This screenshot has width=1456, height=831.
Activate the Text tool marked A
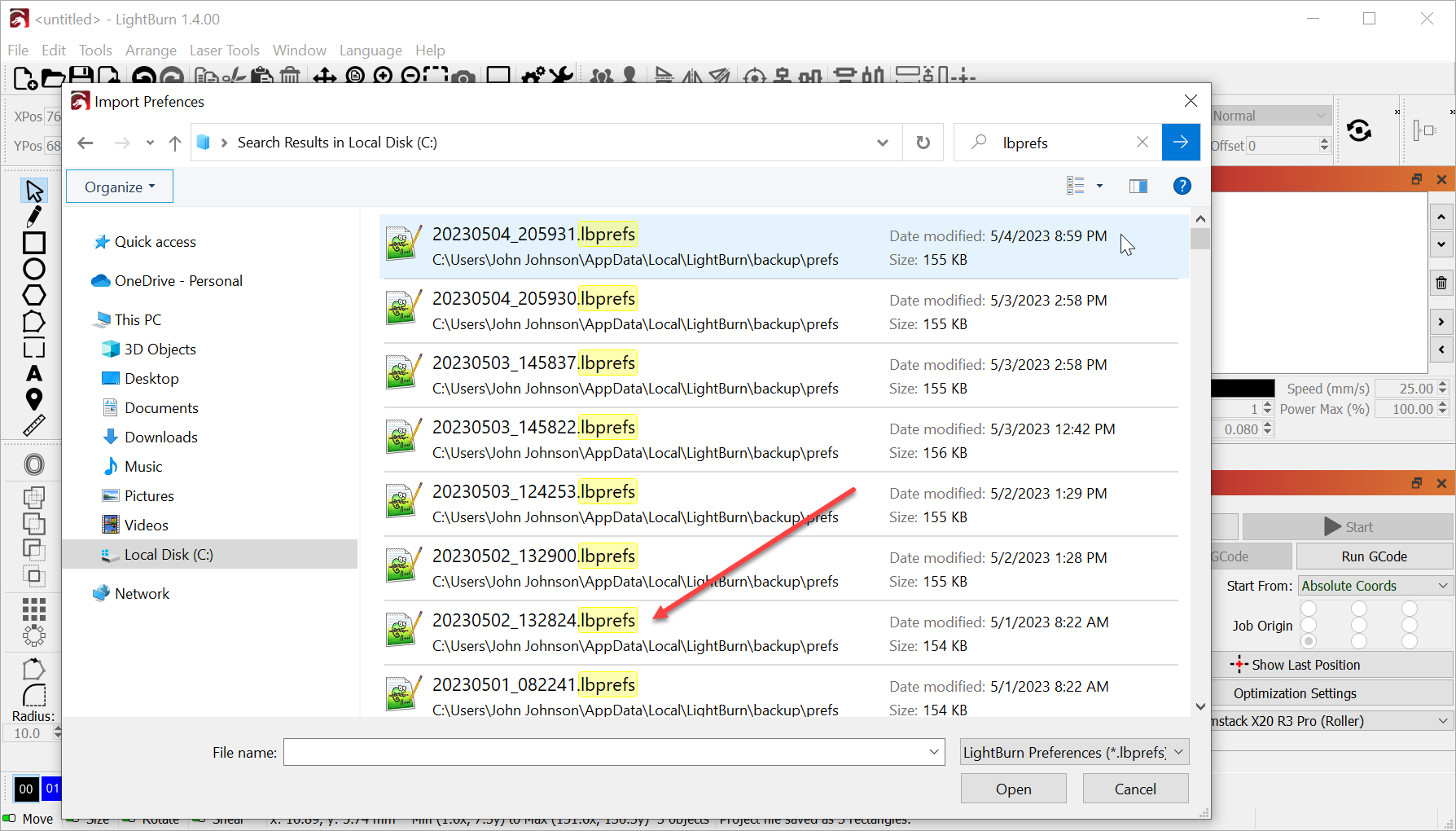click(34, 373)
